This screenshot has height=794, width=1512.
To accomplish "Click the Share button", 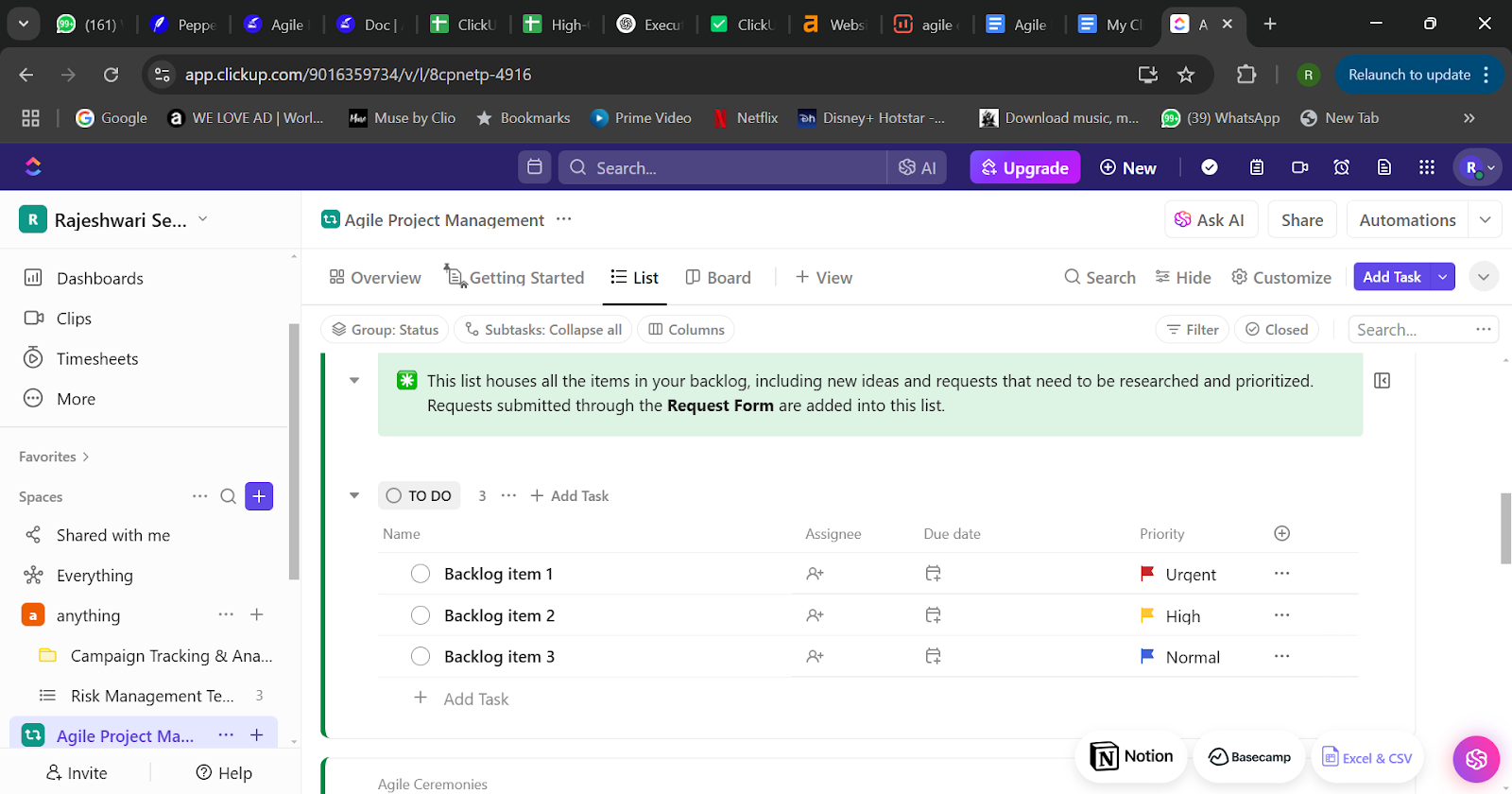I will (x=1302, y=220).
